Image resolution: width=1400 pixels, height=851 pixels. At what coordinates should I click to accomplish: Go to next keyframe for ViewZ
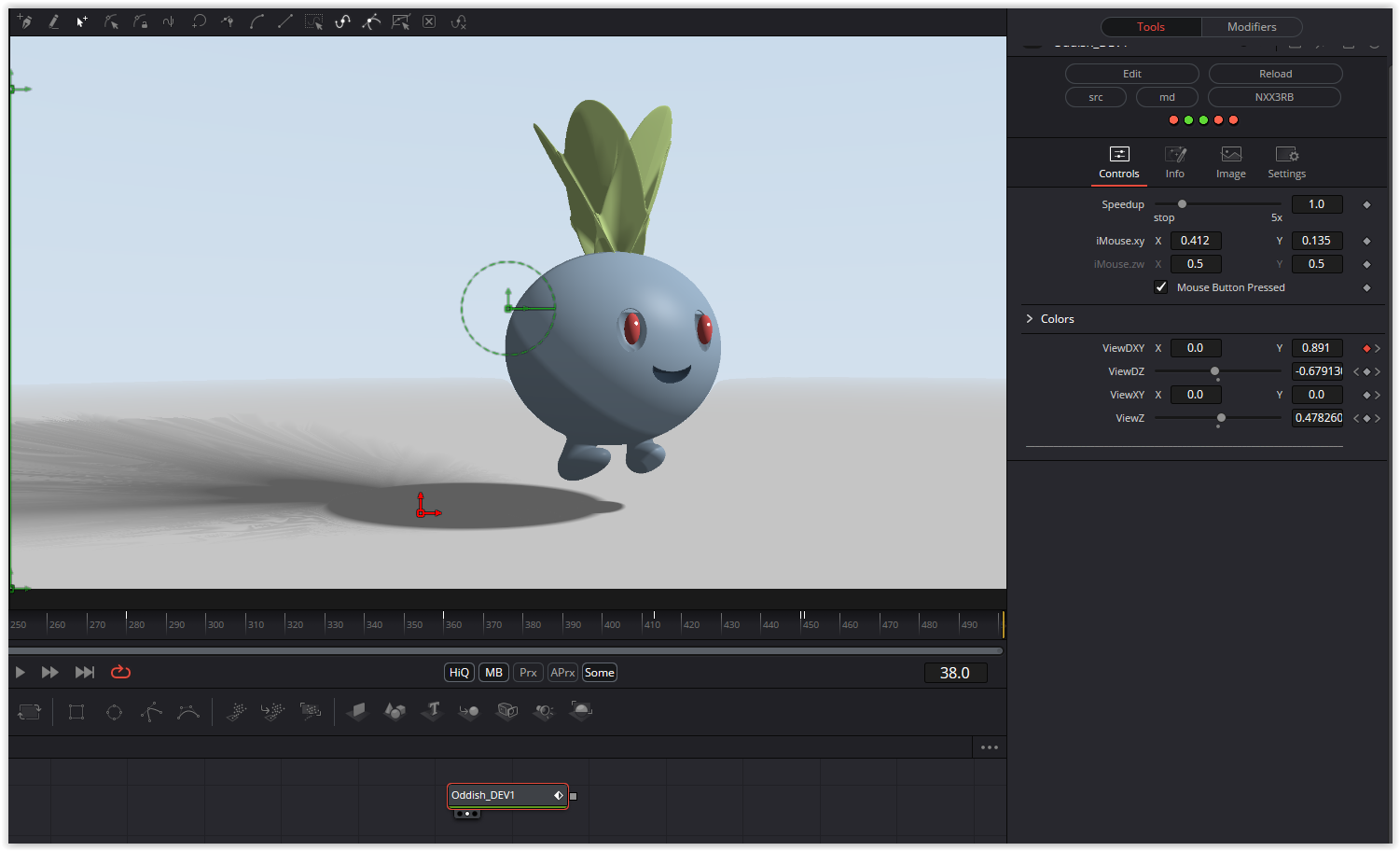point(1378,418)
